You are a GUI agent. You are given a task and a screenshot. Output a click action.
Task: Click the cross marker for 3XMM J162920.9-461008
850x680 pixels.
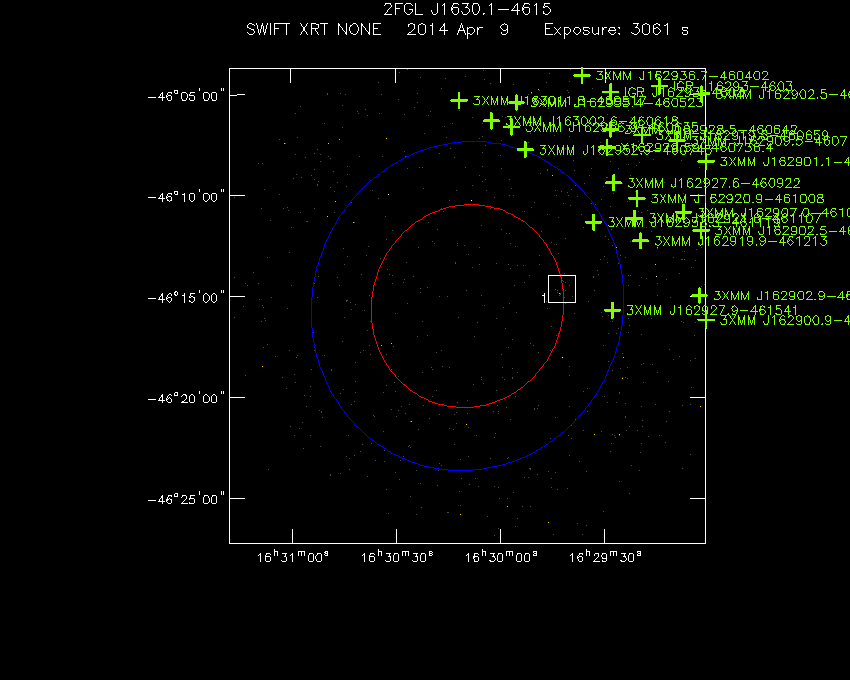tap(637, 198)
